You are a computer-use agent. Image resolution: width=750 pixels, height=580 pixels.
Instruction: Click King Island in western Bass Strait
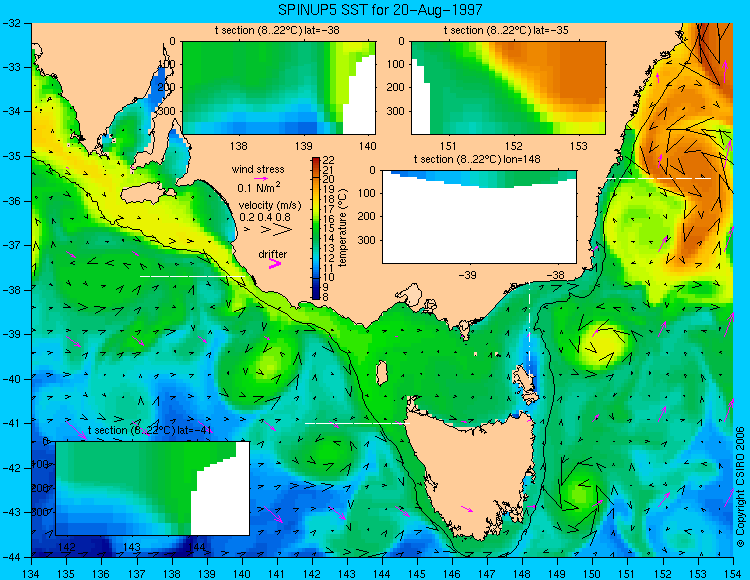click(x=381, y=373)
